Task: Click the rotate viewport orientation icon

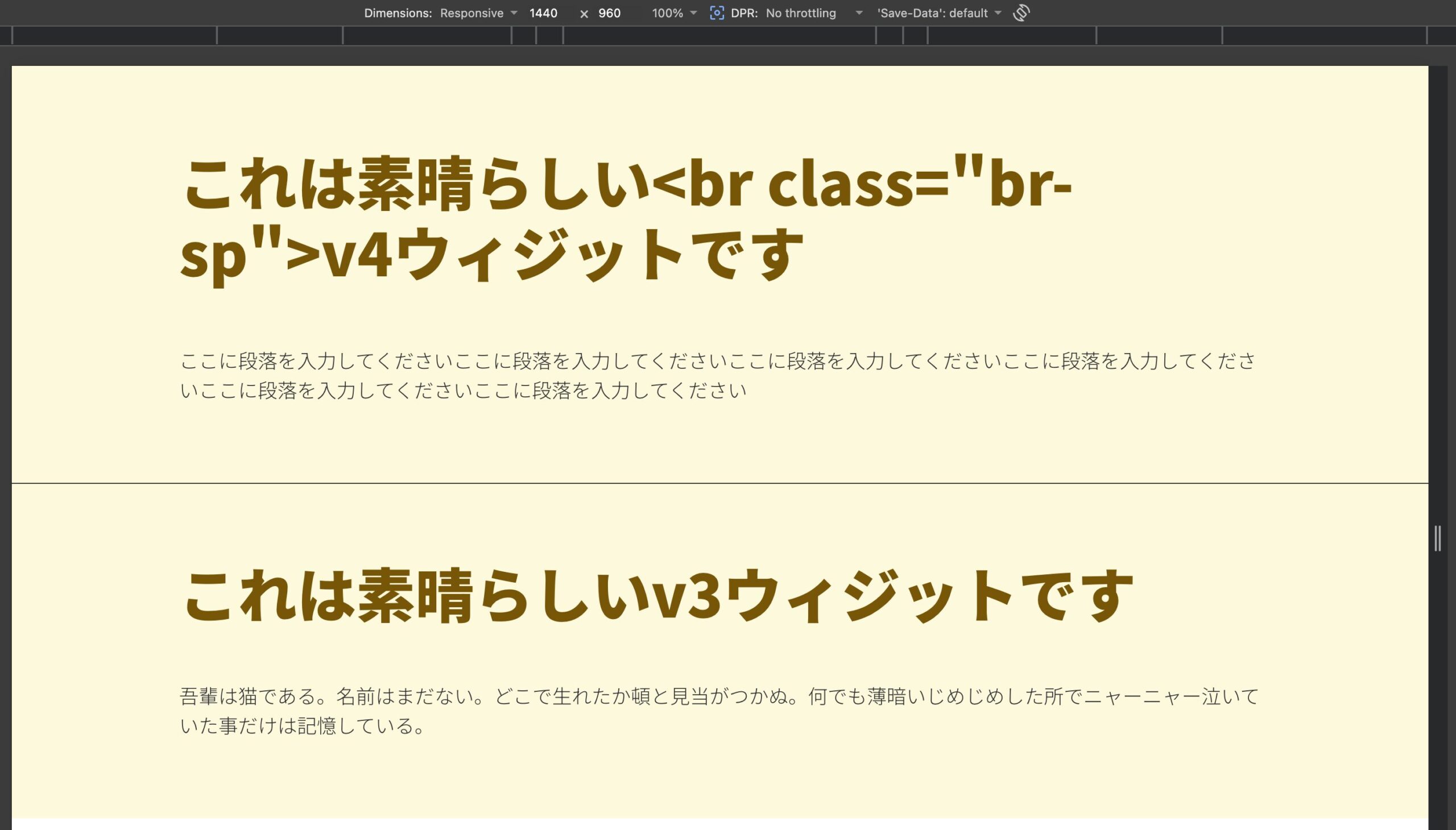Action: (x=1020, y=13)
